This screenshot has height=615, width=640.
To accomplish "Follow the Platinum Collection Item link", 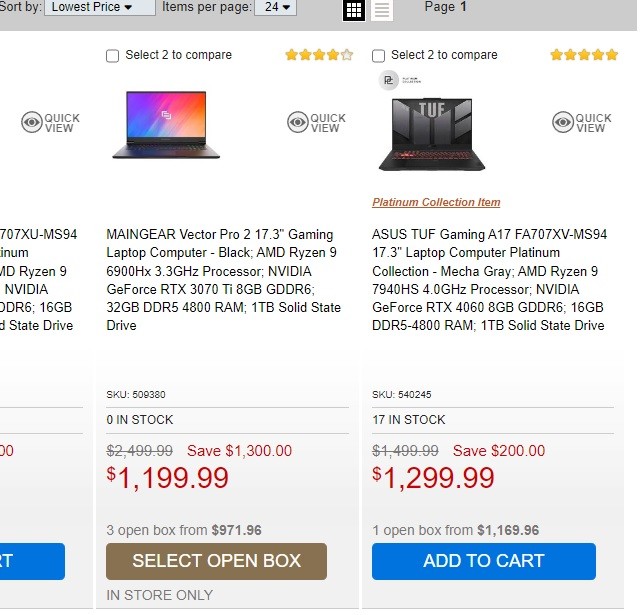I will [436, 202].
